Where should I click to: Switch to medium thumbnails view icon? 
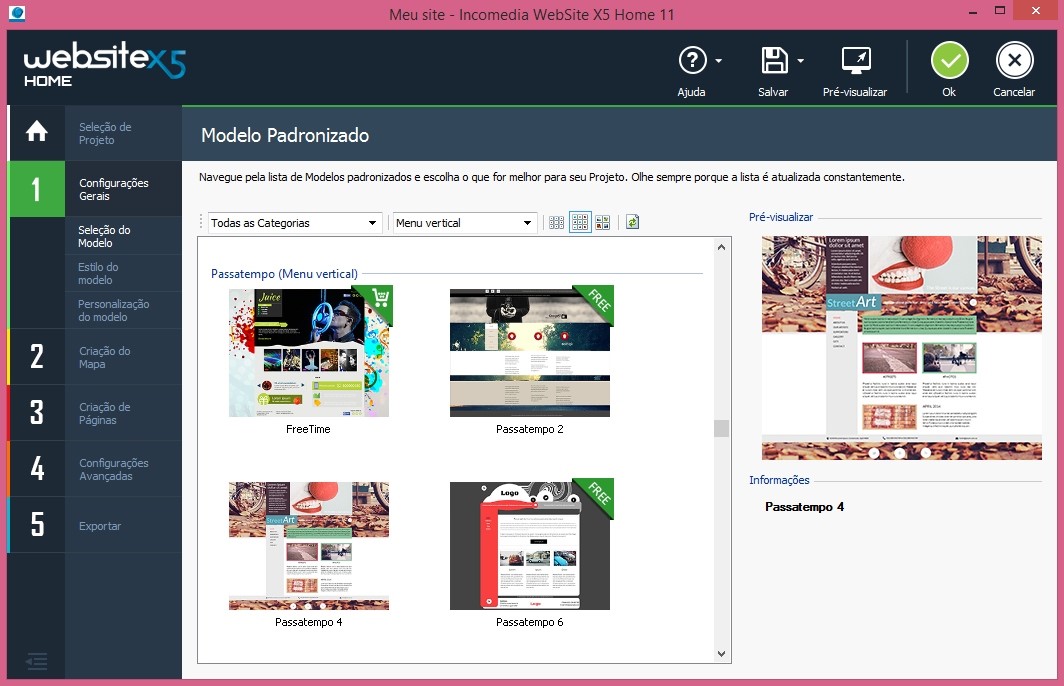pyautogui.click(x=580, y=223)
